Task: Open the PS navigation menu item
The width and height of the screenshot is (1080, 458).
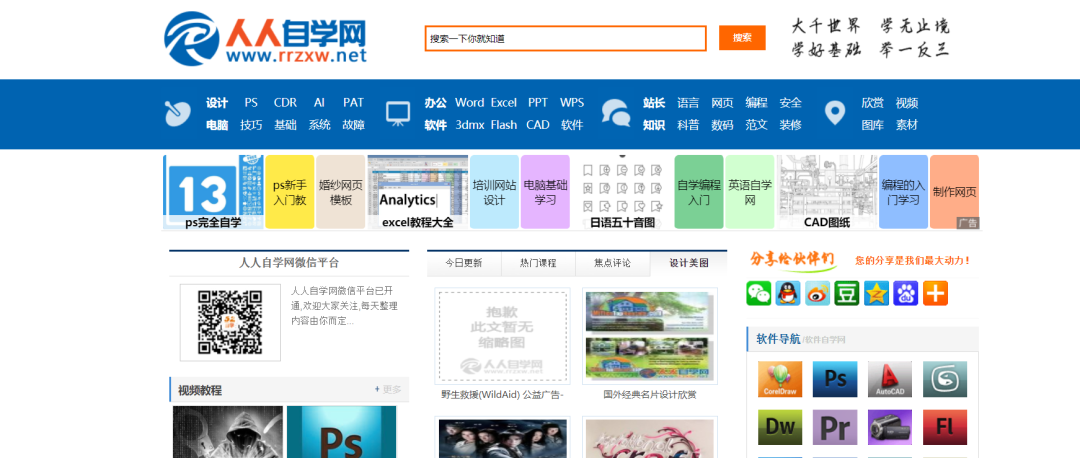Action: coord(251,103)
